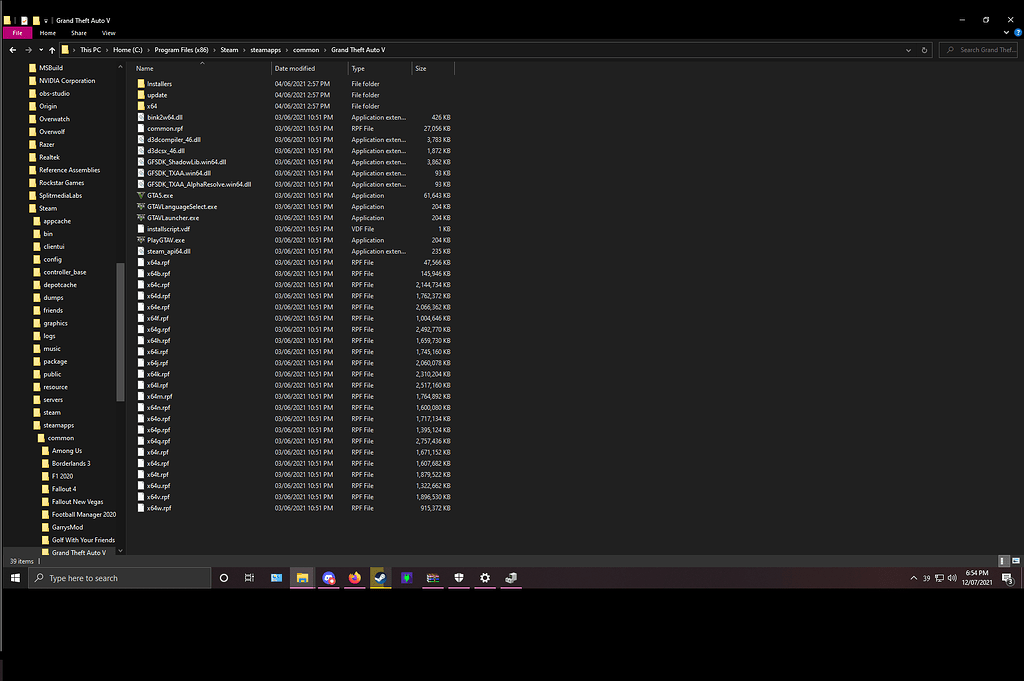Select GarrysMod in the navigation tree
The image size is (1024, 681).
(x=67, y=527)
